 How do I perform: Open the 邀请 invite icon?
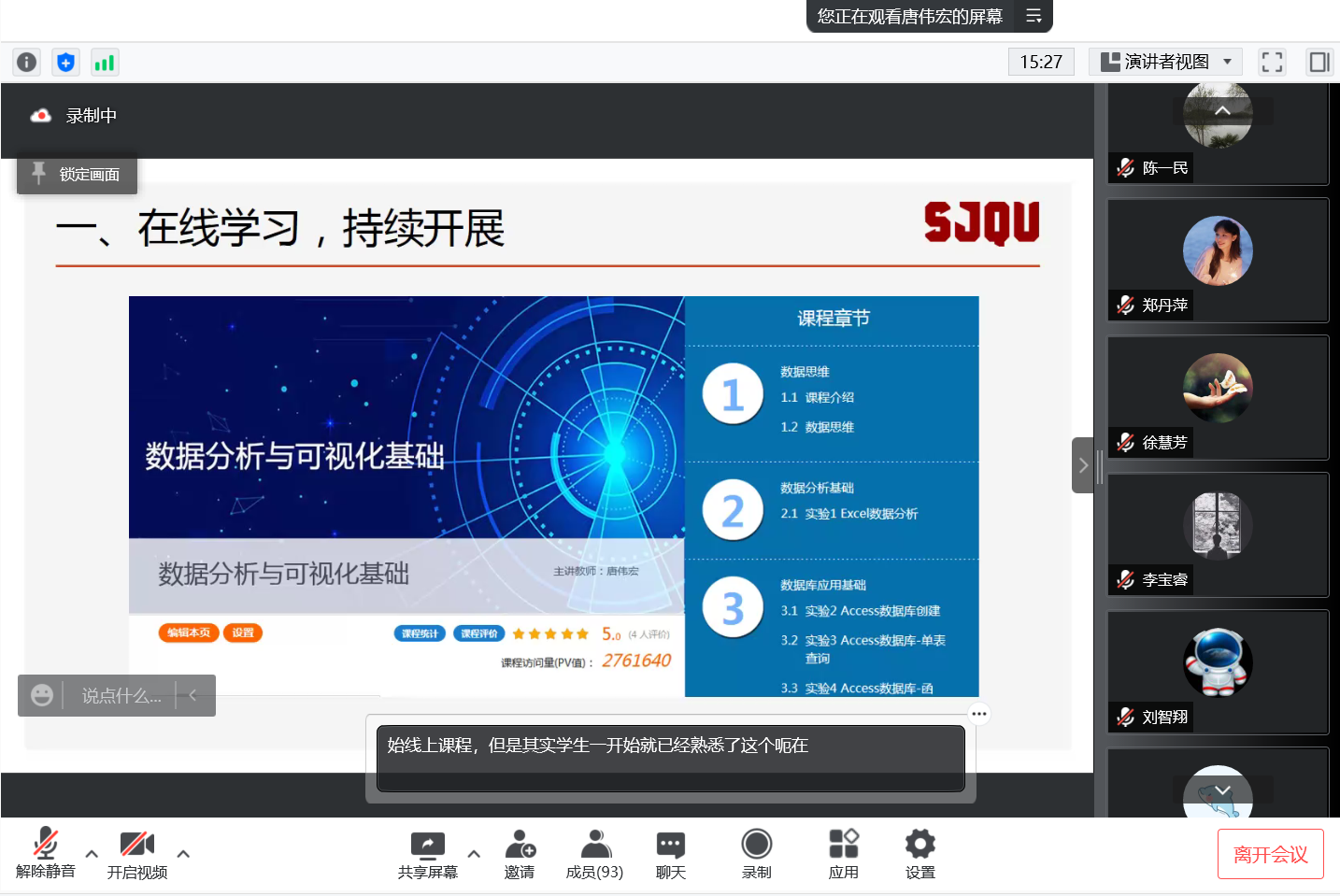click(520, 852)
